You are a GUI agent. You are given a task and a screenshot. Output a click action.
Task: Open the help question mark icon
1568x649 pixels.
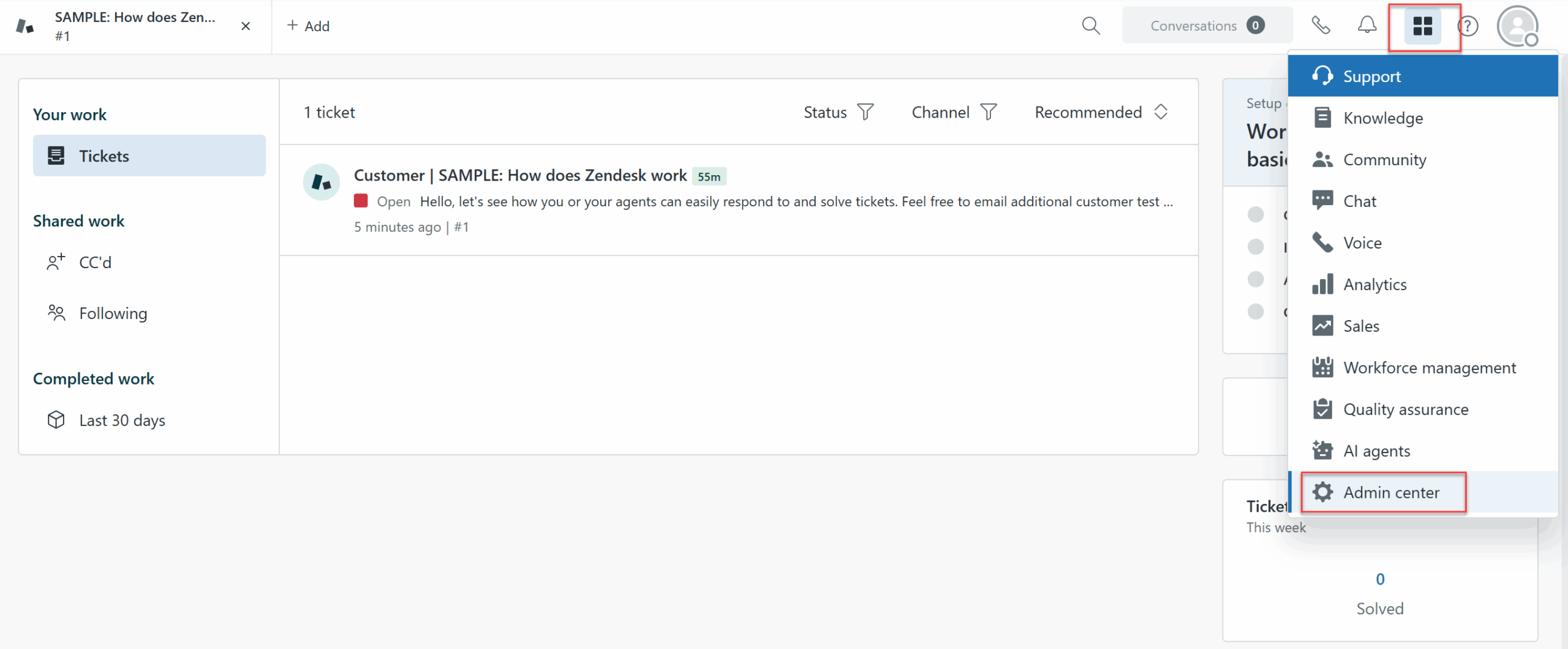[x=1468, y=26]
